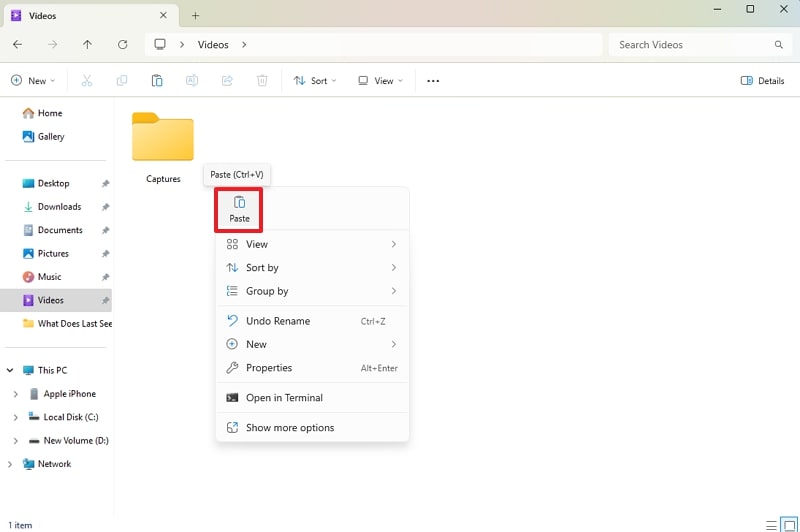Select New Volume (D:) drive
This screenshot has height=532, width=800.
click(x=69, y=441)
